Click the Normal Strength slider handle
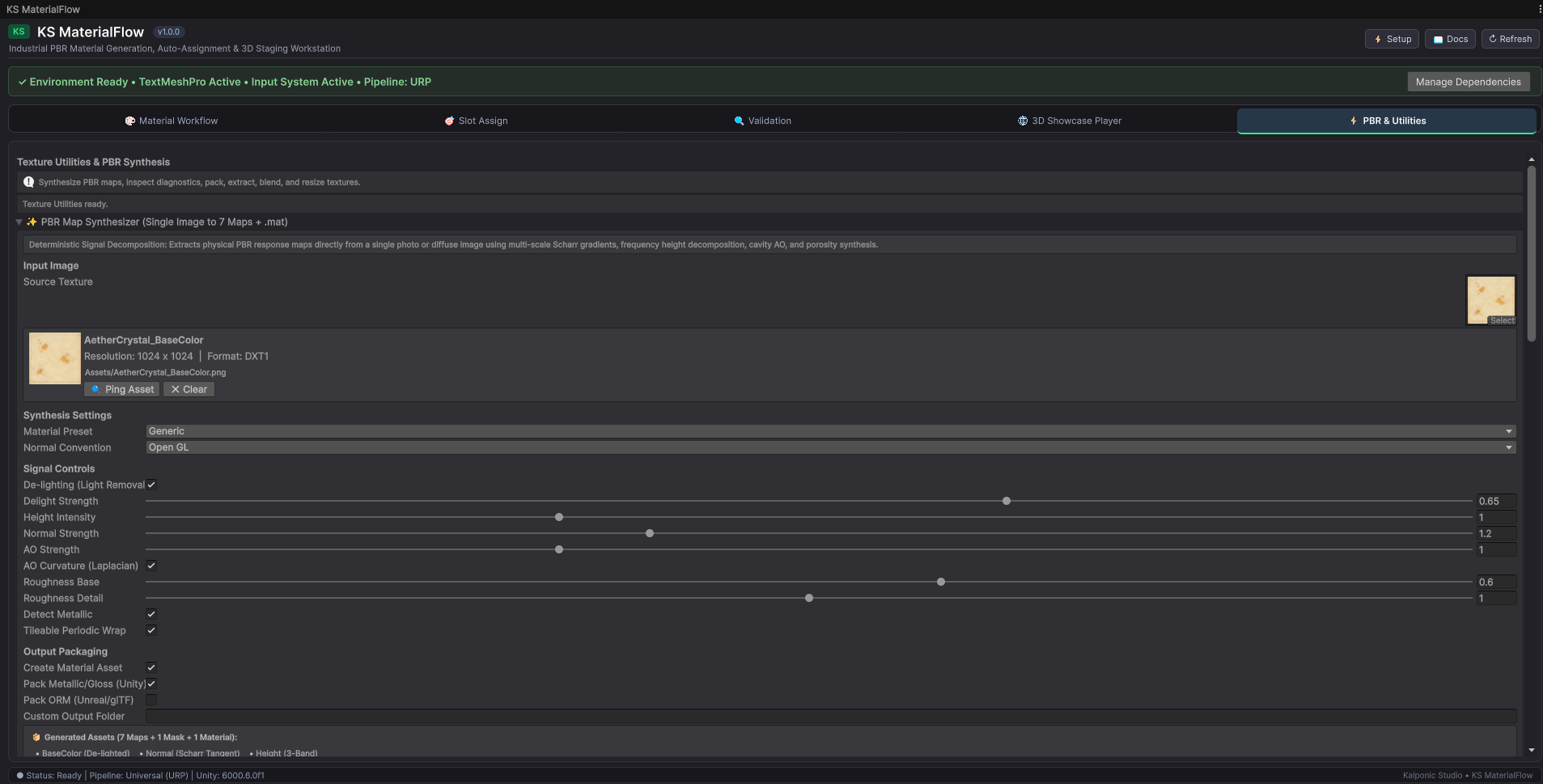This screenshot has height=784, width=1543. (x=650, y=533)
